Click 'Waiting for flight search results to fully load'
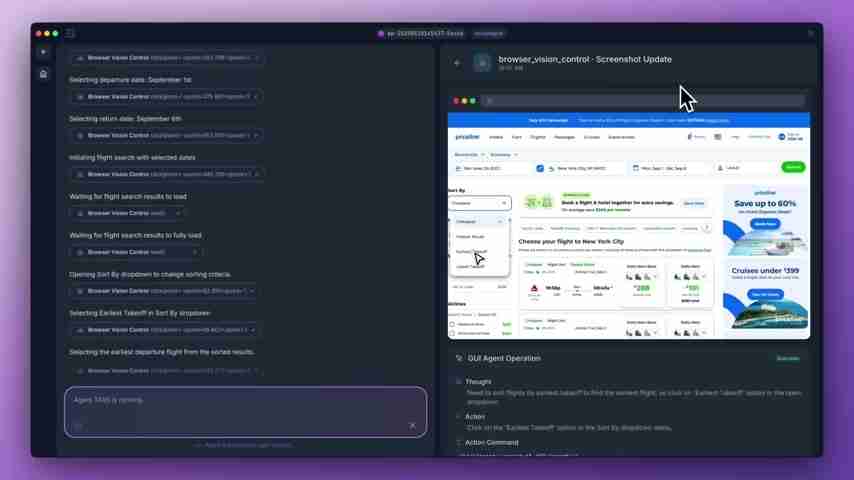This screenshot has width=854, height=480. [x=135, y=235]
